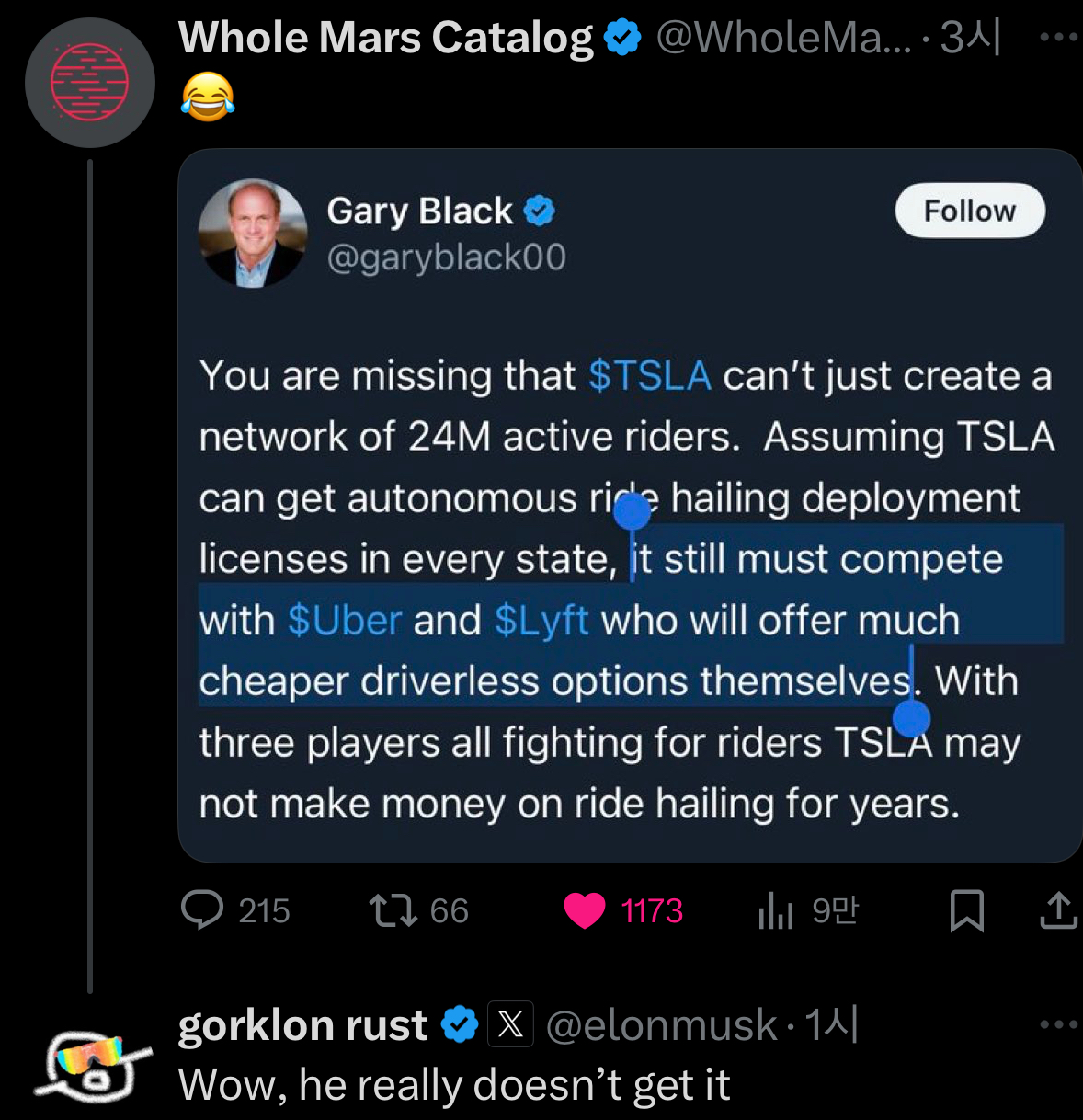Click Whole Mars Catalog's blue verified badge

point(622,38)
